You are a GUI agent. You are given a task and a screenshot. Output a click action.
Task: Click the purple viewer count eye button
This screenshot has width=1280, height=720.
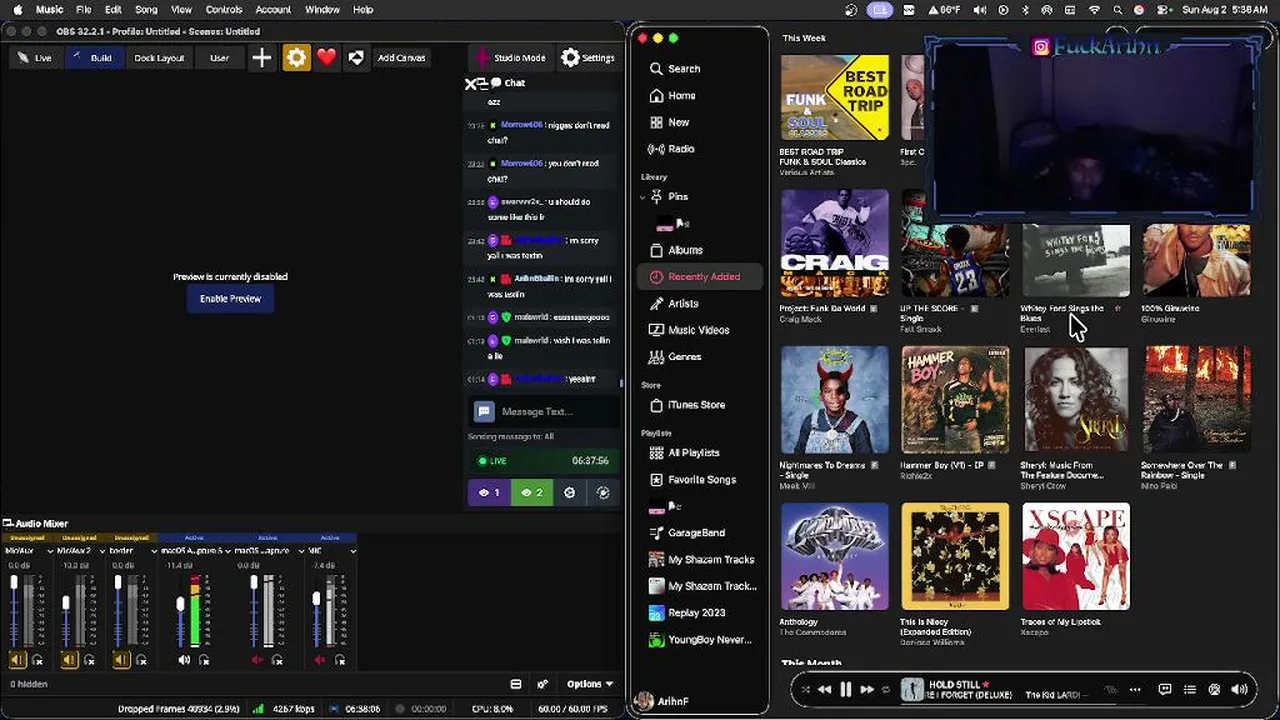pos(489,492)
